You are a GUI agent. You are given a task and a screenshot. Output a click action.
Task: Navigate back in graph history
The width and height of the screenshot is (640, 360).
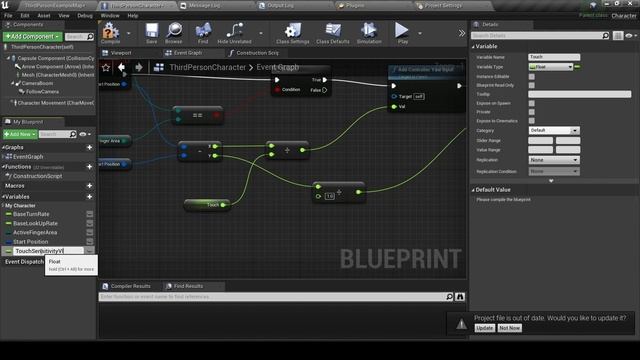pos(122,67)
